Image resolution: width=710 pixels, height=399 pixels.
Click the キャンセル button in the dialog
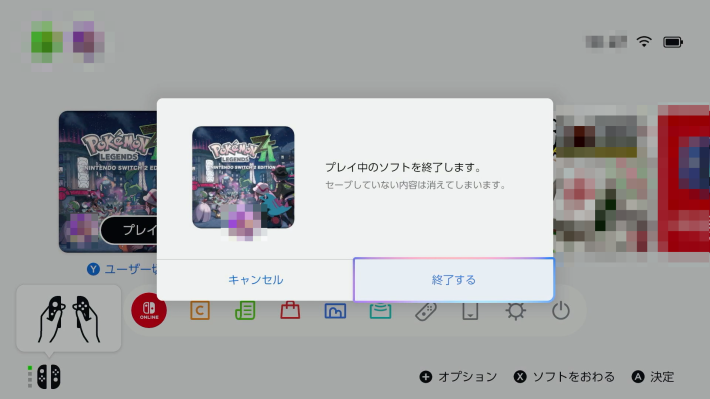pos(255,280)
